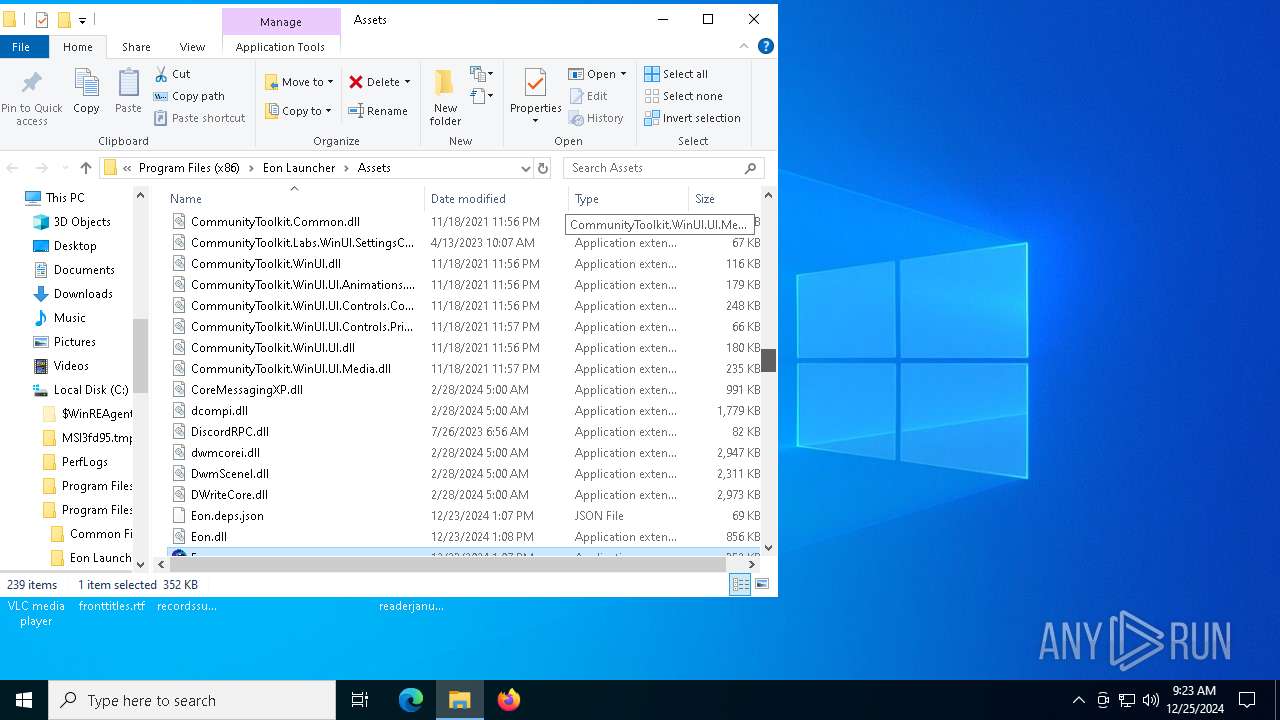Select CoreMessagingXP.dll file

[246, 390]
